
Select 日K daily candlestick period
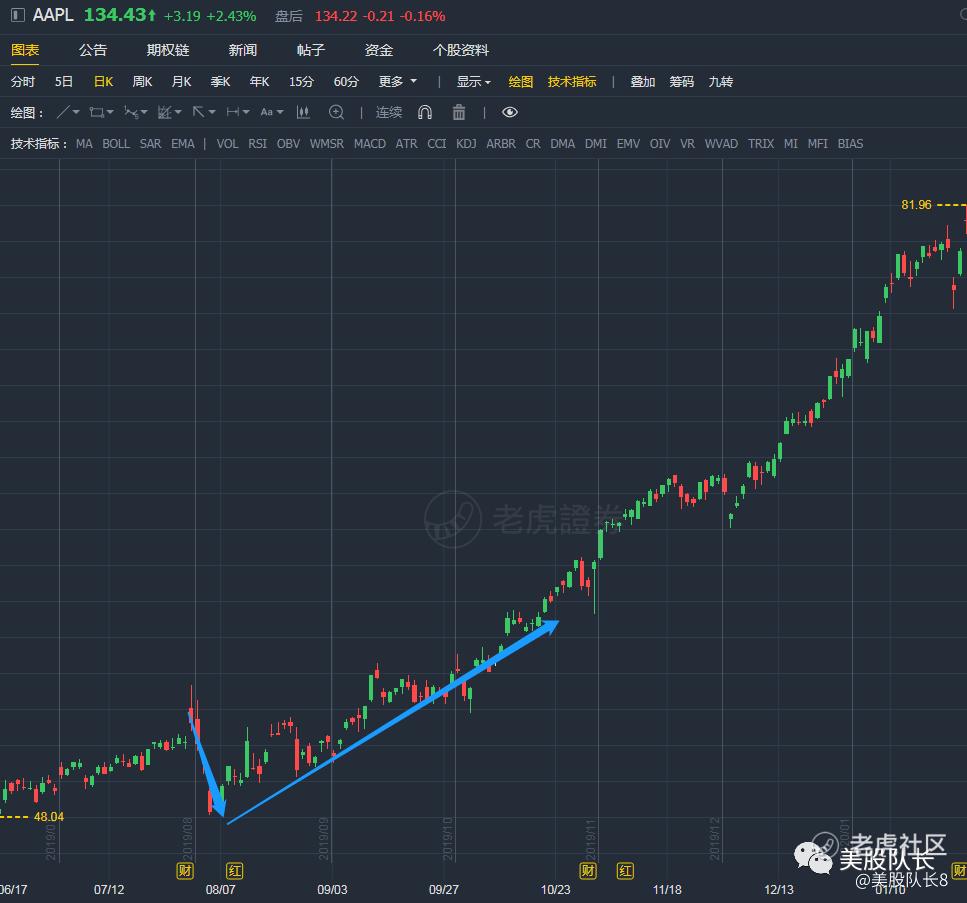(x=104, y=81)
